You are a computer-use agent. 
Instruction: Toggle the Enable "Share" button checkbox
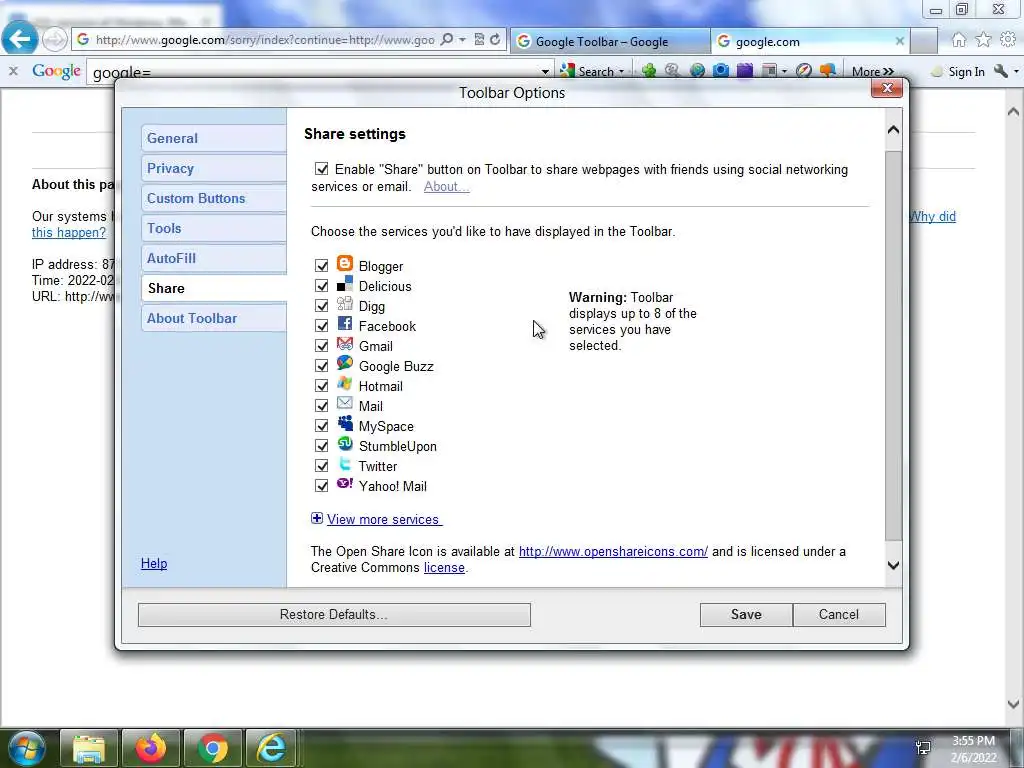coord(321,168)
